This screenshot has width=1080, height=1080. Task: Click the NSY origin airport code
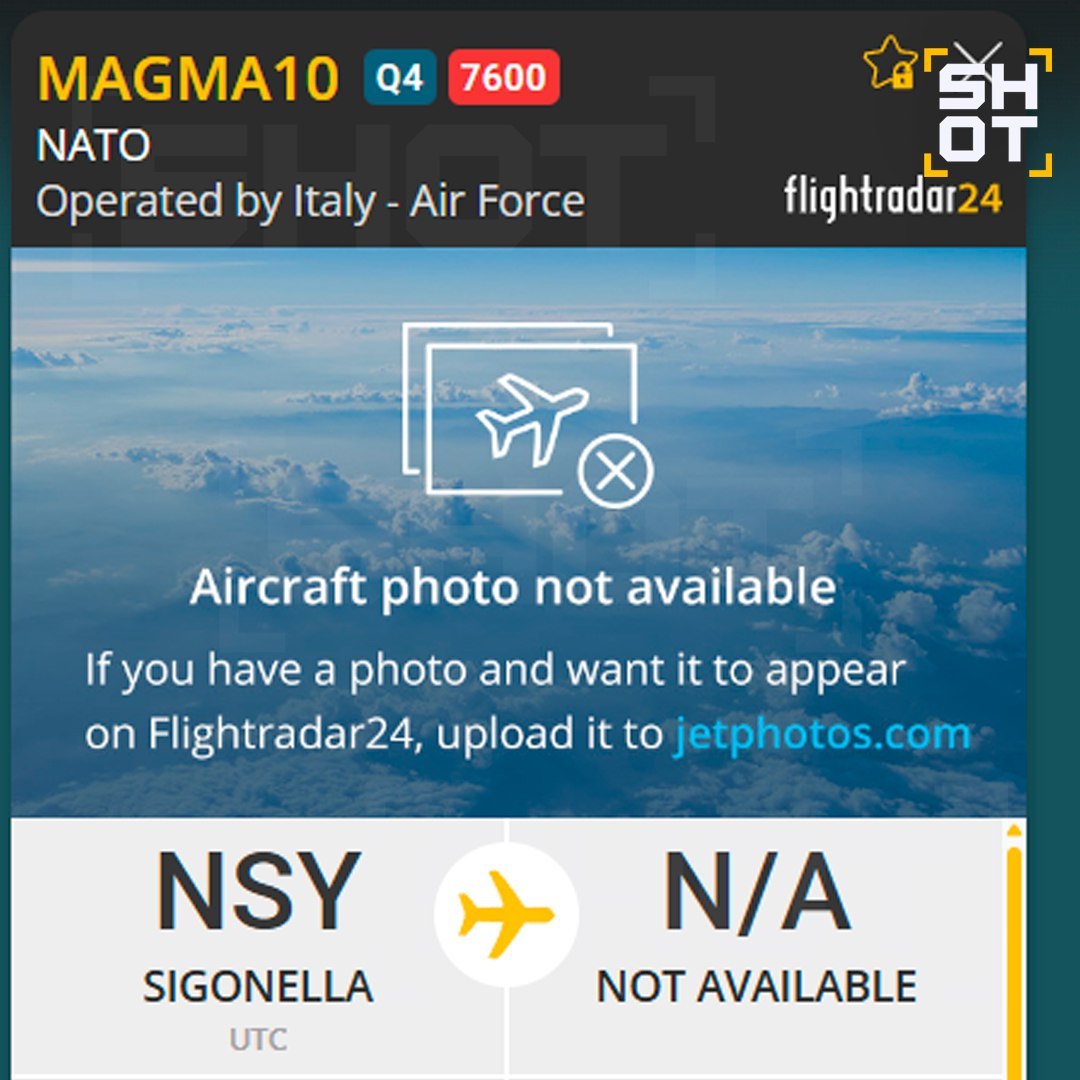[258, 891]
